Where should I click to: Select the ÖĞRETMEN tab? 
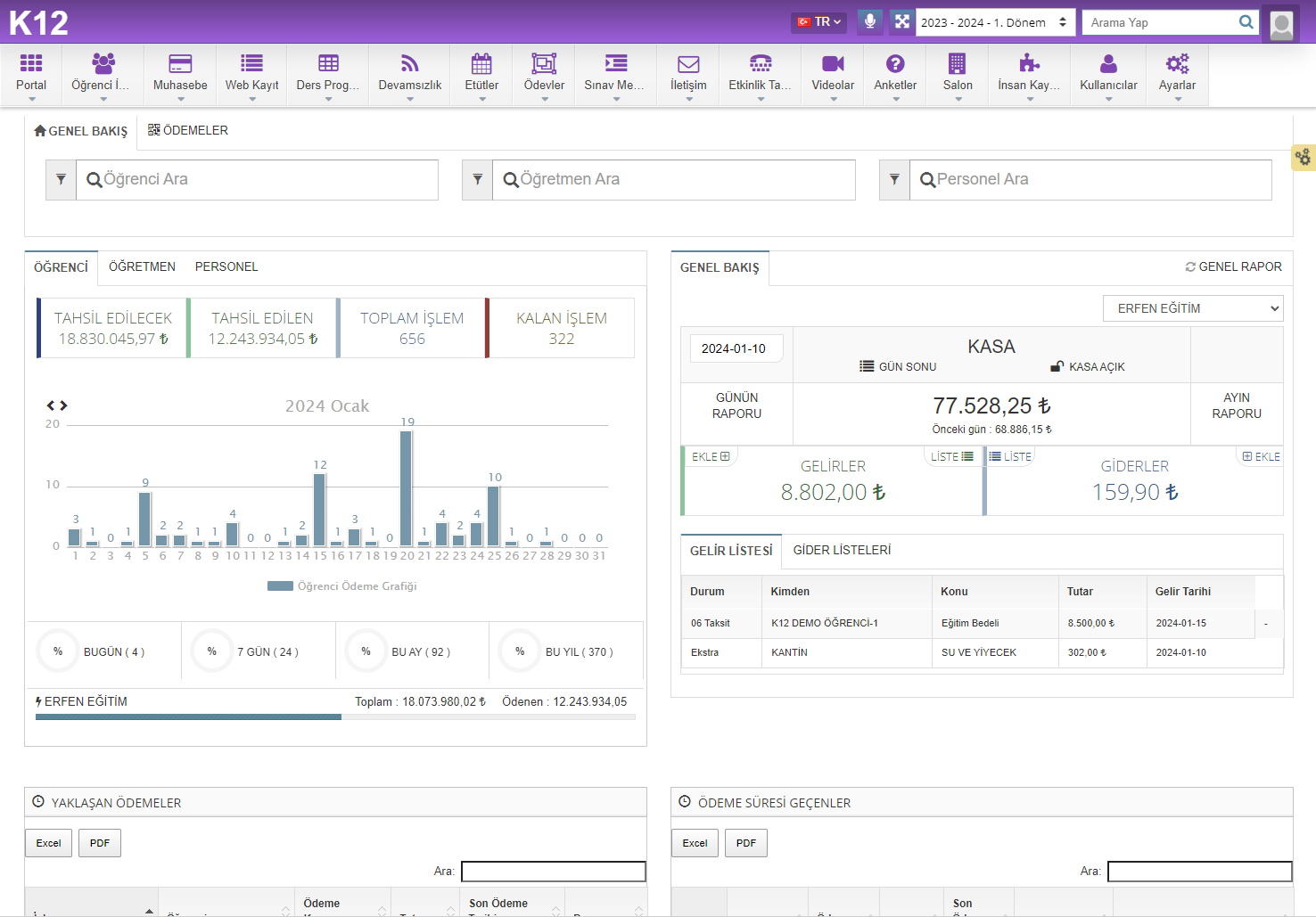[x=142, y=266]
